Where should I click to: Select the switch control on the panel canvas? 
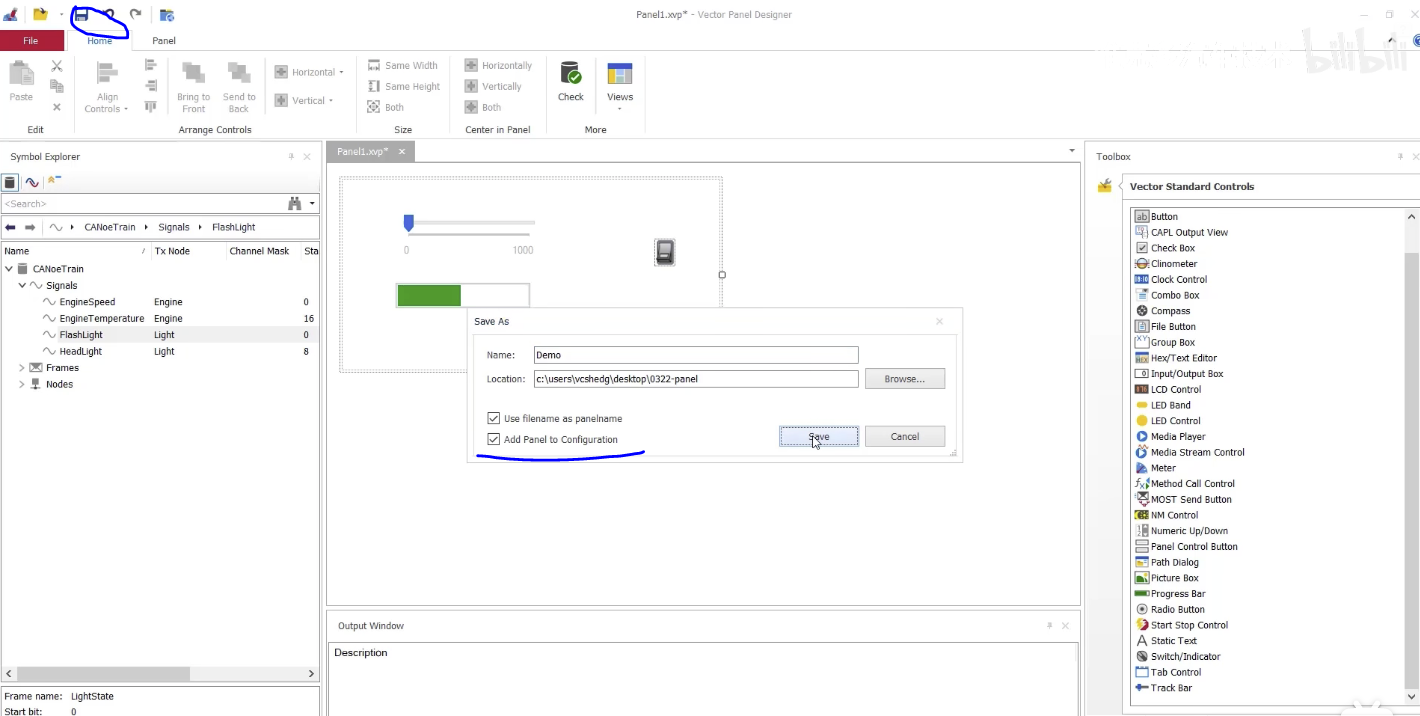pyautogui.click(x=665, y=252)
